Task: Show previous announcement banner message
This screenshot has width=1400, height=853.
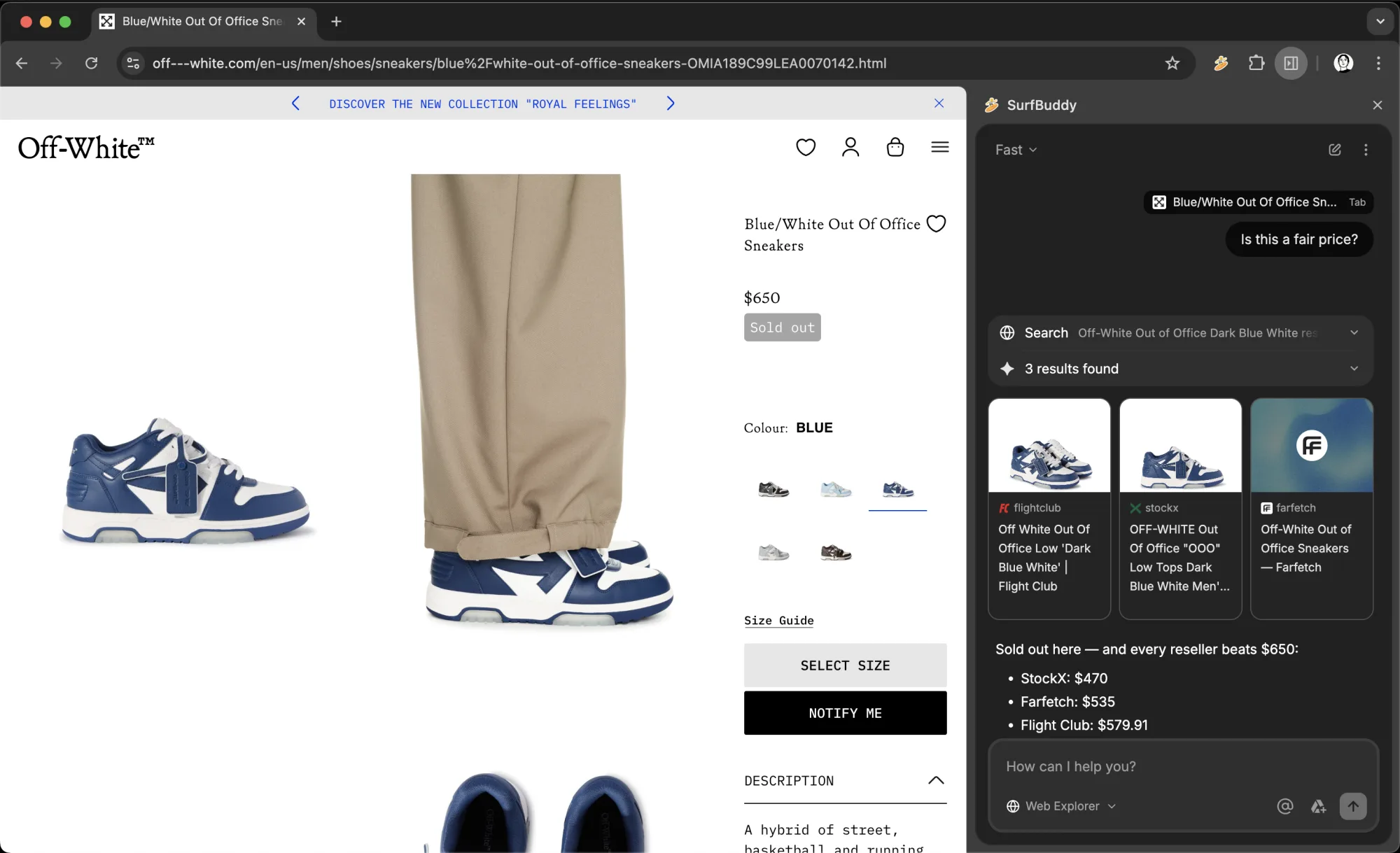Action: [295, 104]
